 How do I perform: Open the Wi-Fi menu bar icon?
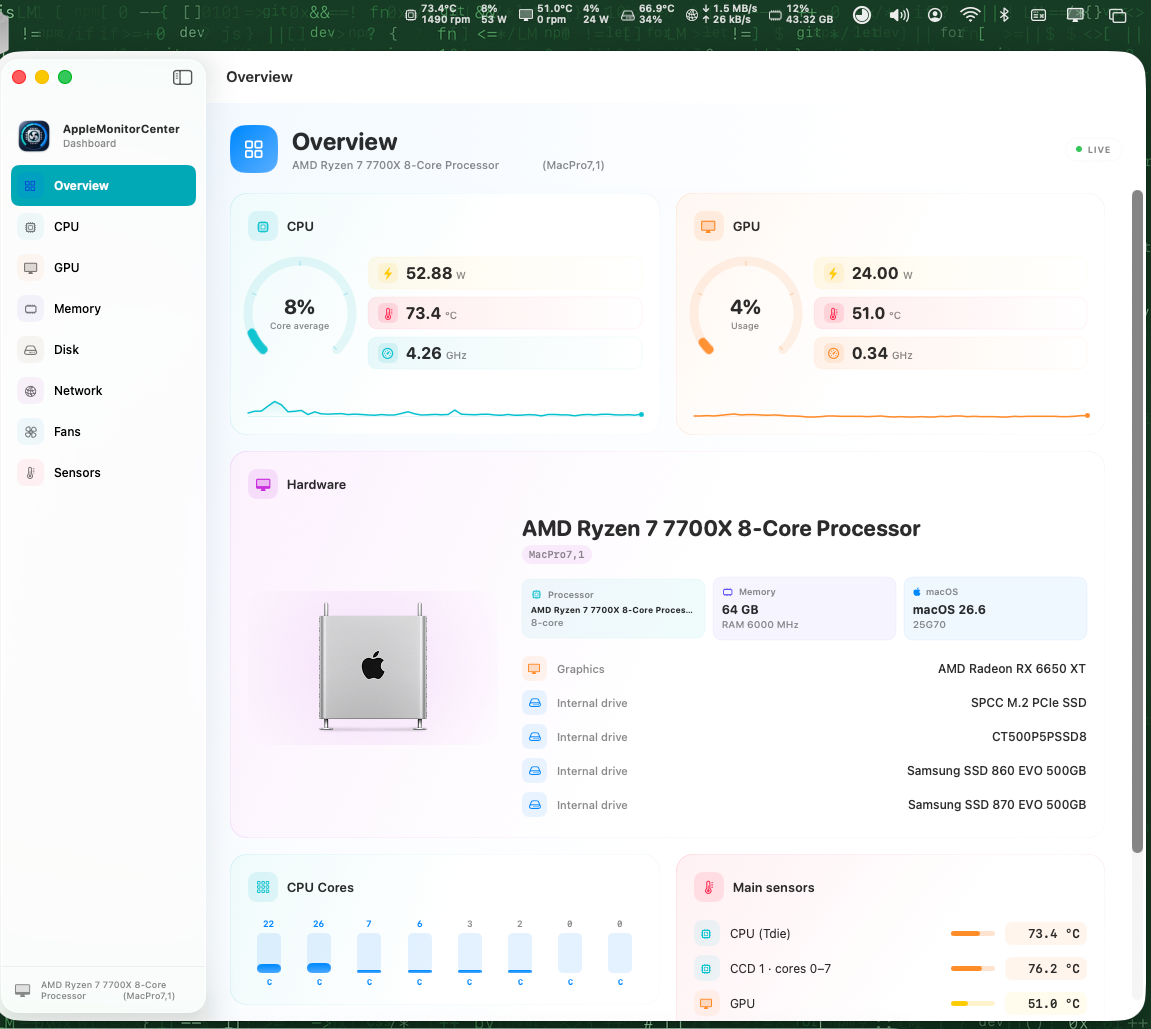click(x=970, y=14)
